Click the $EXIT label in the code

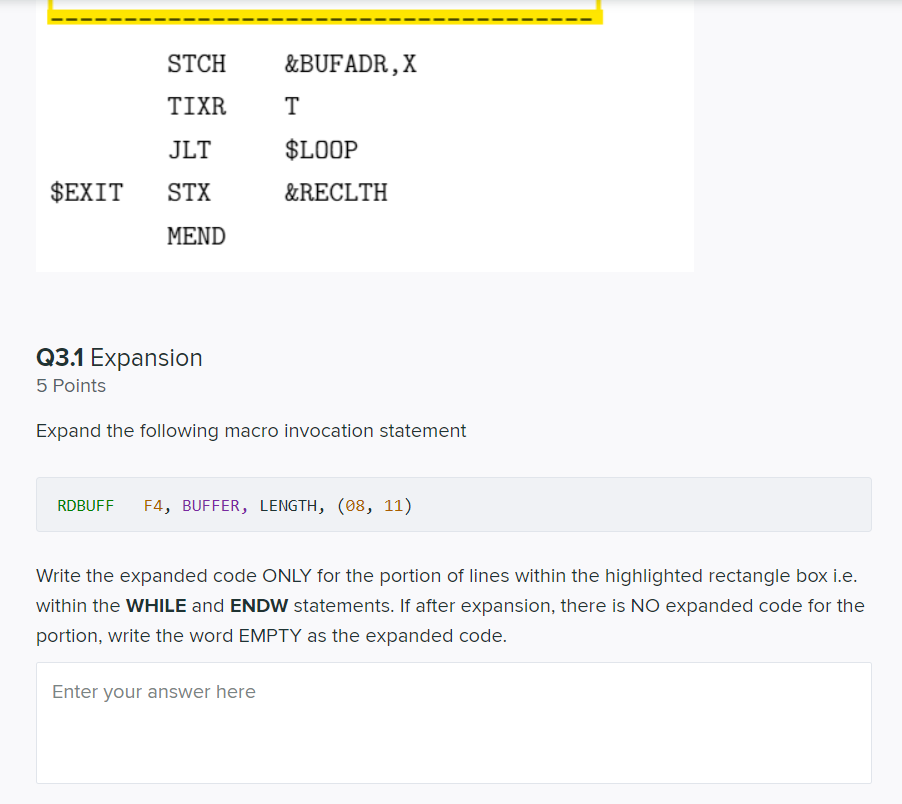click(86, 192)
